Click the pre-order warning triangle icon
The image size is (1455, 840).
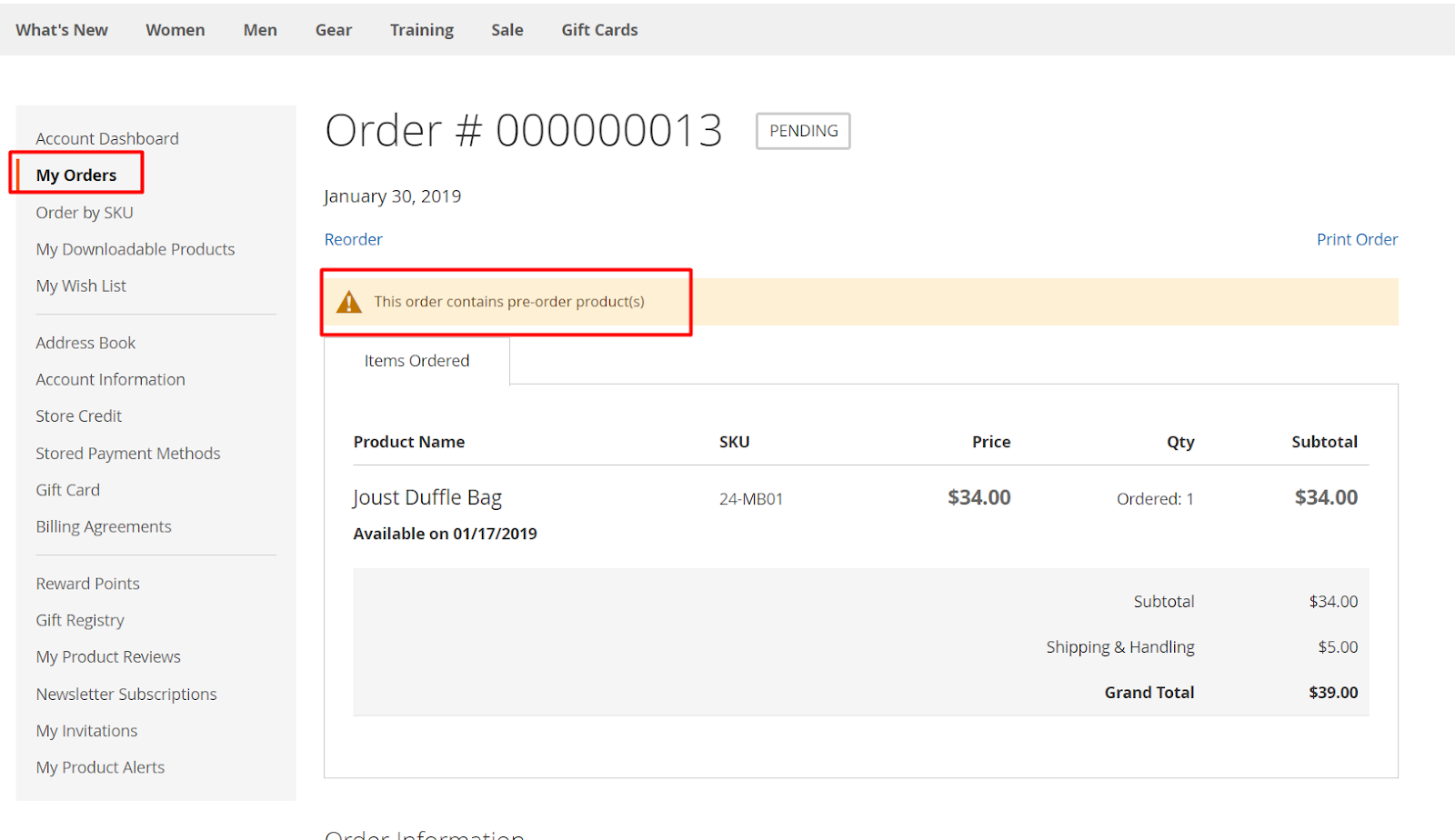coord(349,302)
